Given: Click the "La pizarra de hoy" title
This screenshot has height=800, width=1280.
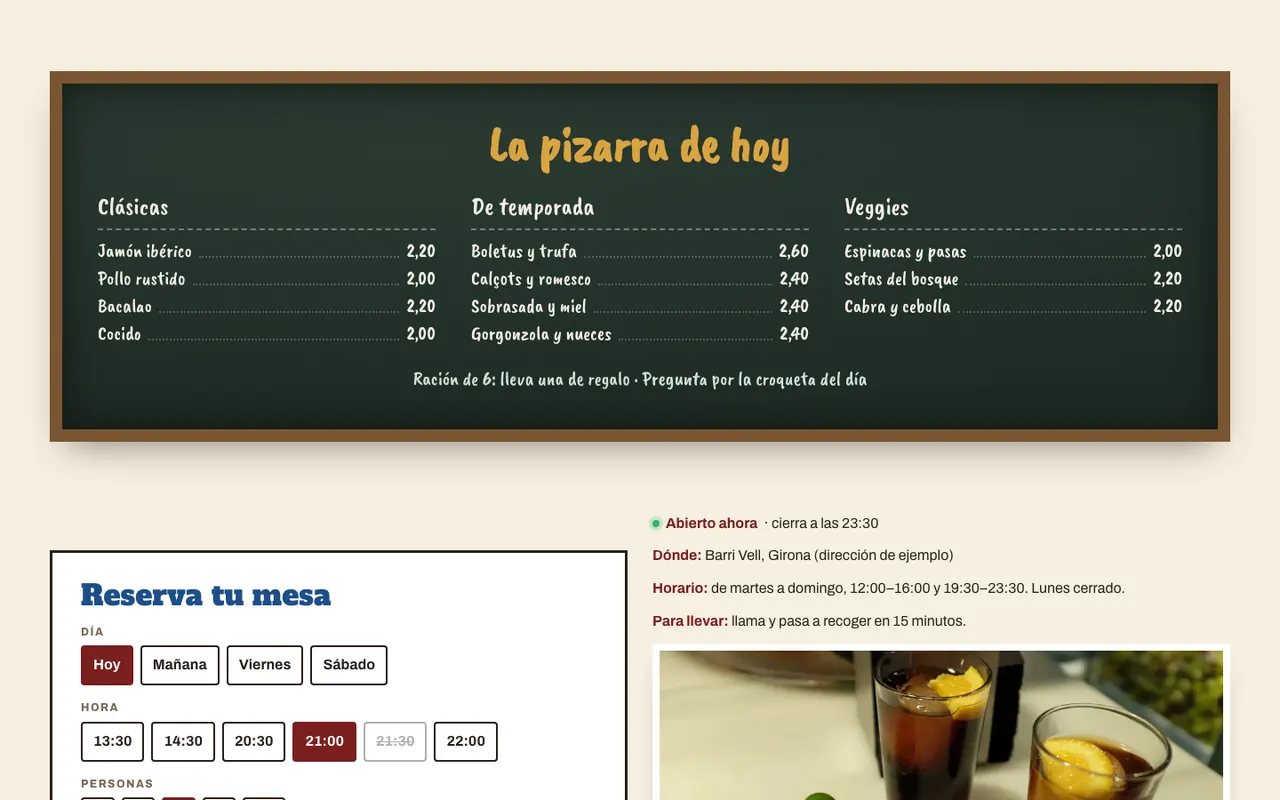Looking at the screenshot, I should [640, 147].
